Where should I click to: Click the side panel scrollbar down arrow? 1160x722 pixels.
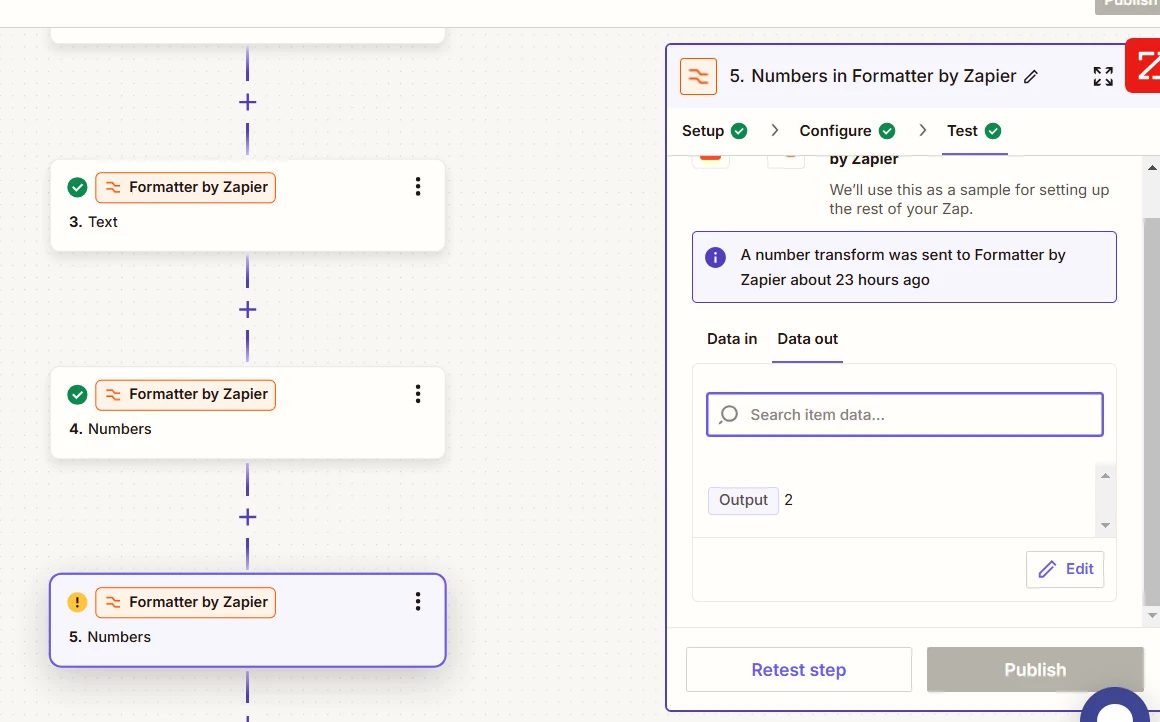1152,615
